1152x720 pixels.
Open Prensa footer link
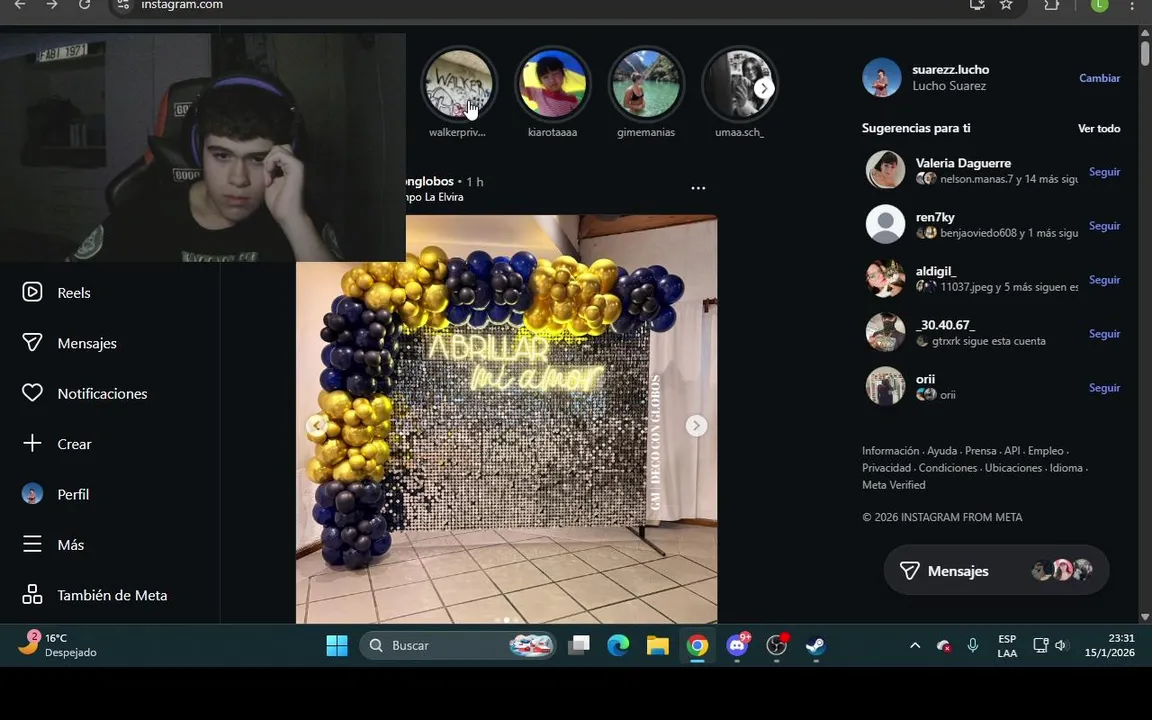[981, 451]
